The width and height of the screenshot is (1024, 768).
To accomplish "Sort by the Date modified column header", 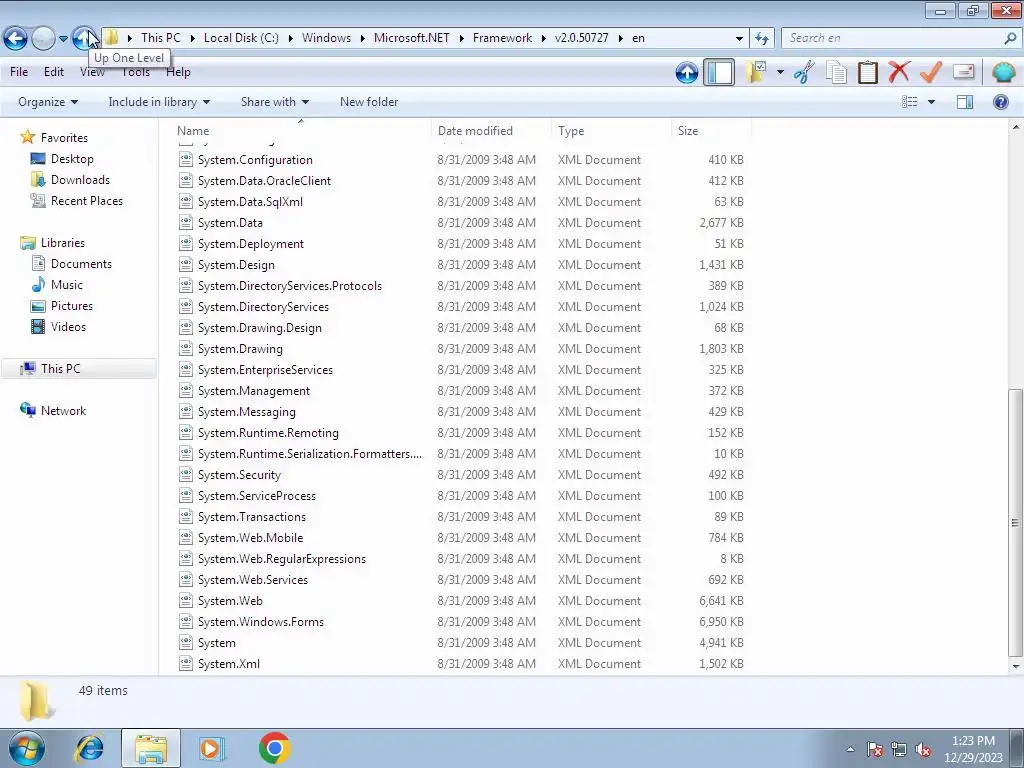I will 491,131.
